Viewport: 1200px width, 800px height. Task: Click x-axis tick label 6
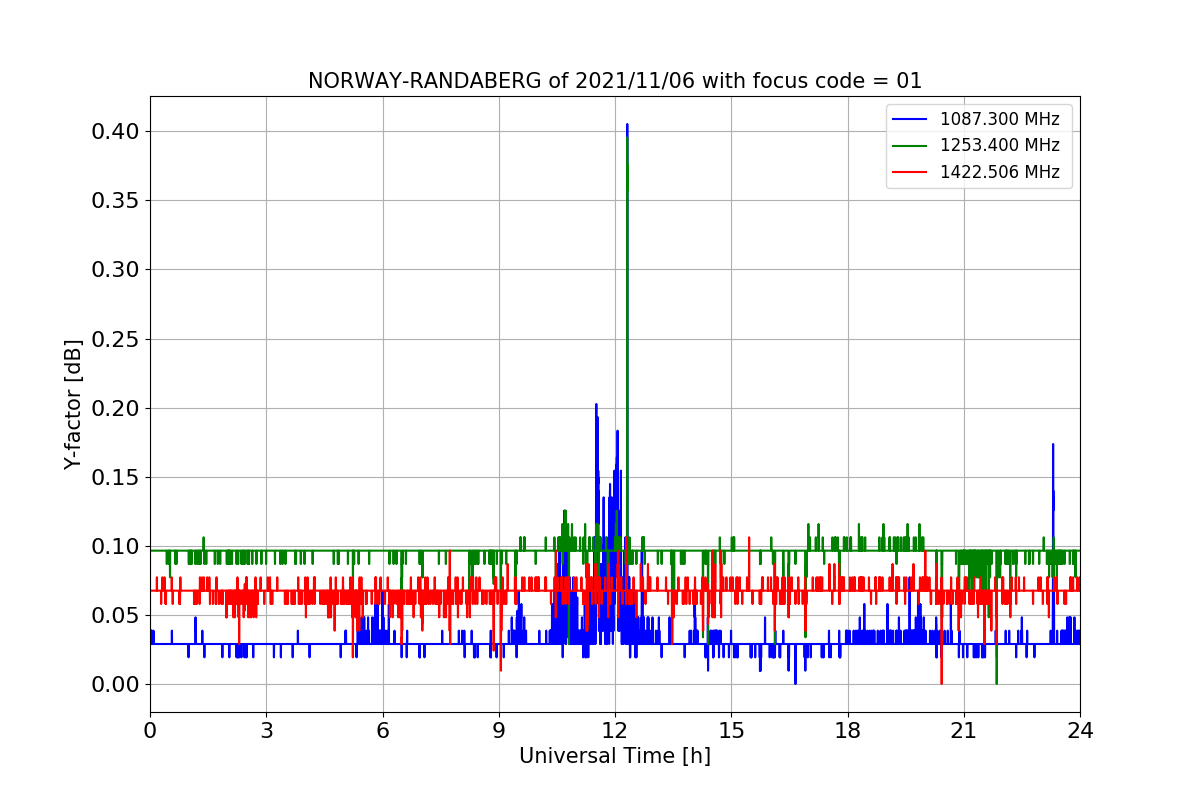point(383,730)
